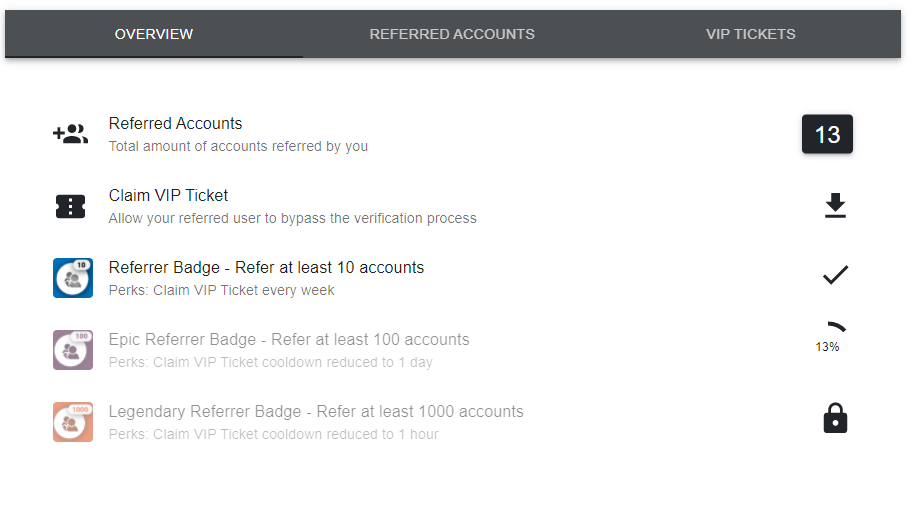
Task: Click Referrer Badge - Refer at least 10 accounts
Action: click(266, 268)
